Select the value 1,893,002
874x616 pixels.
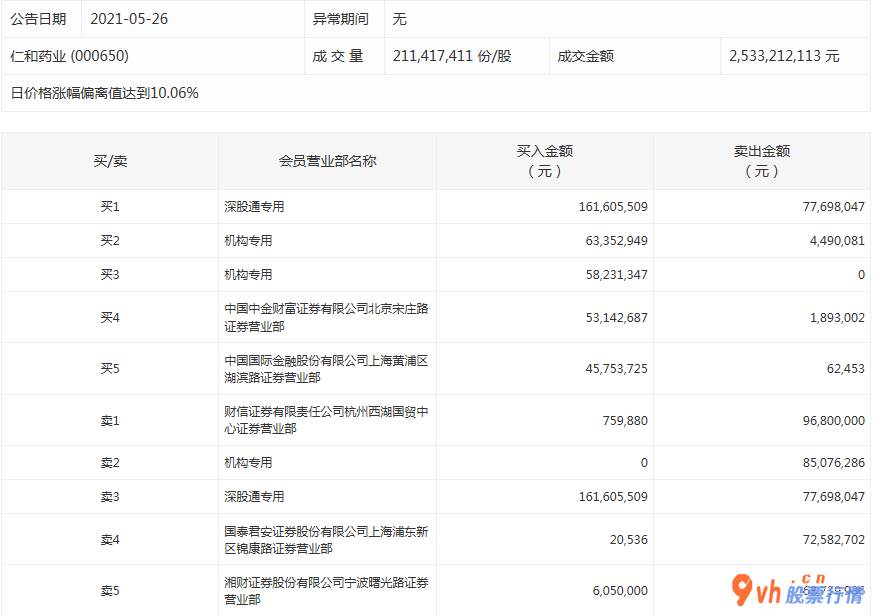point(837,318)
